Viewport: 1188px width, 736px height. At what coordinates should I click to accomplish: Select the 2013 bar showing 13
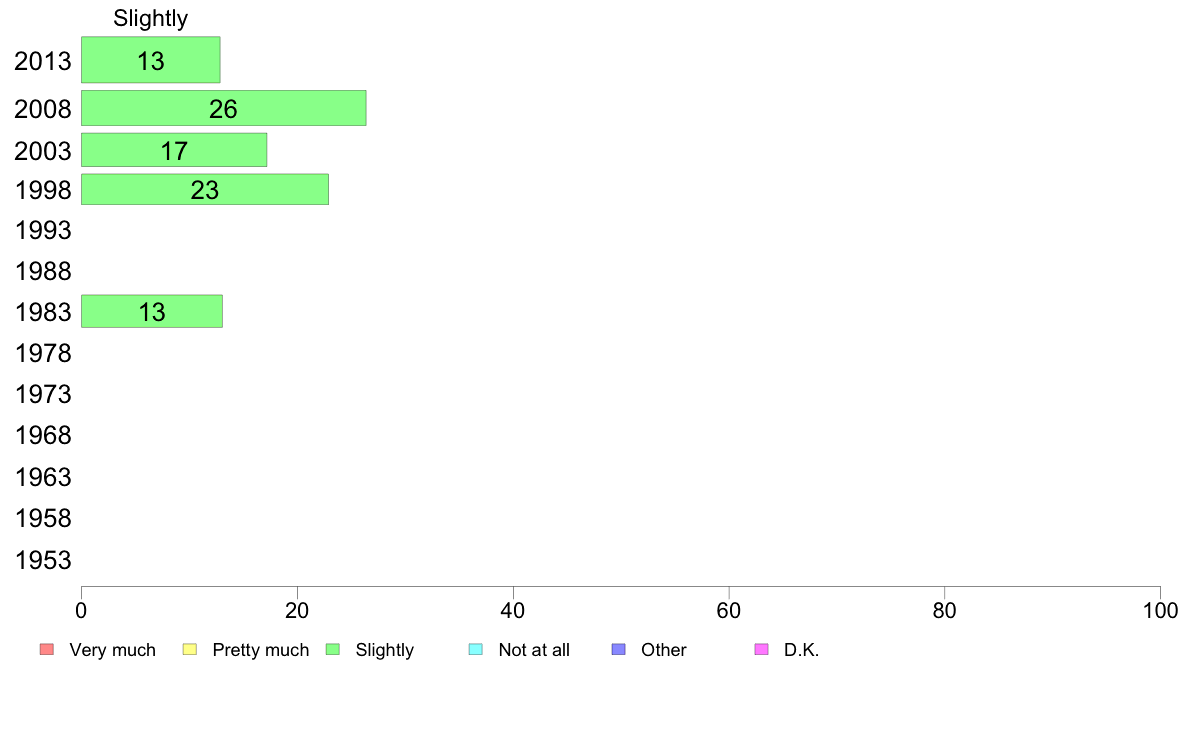click(151, 60)
